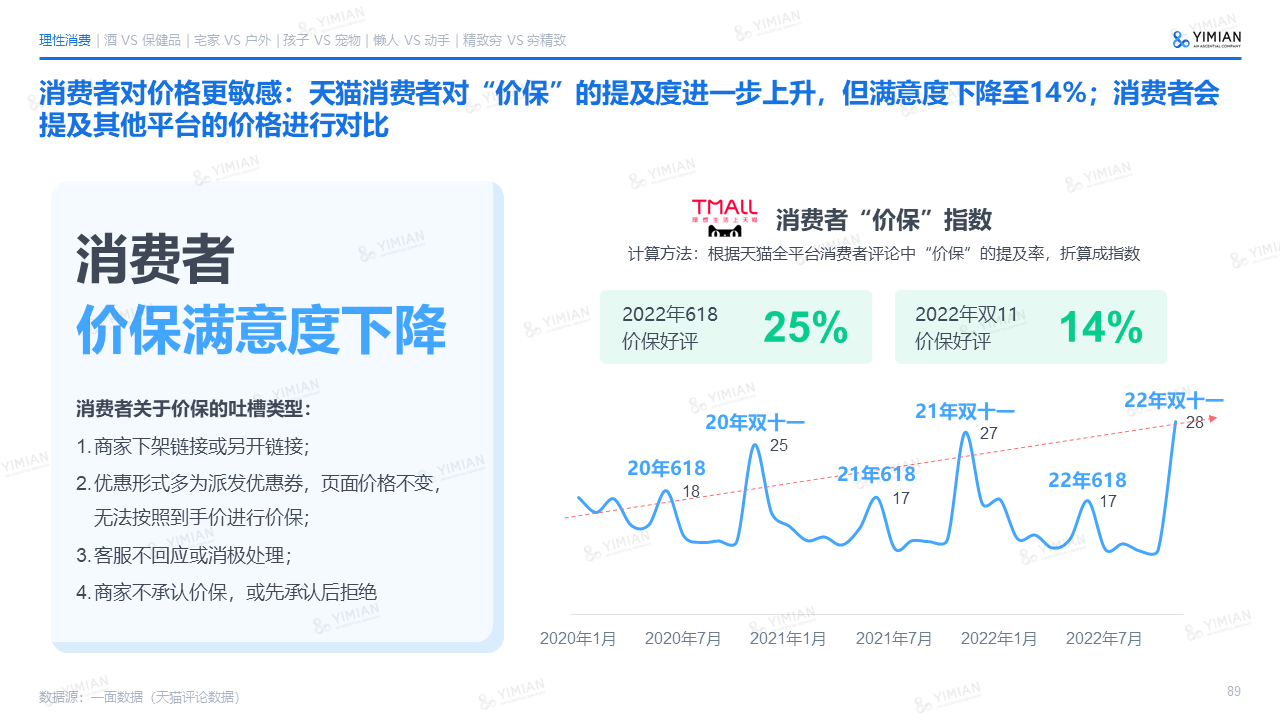This screenshot has height=720, width=1280.
Task: Select the 精致穷 VS 穷精致 navigation item
Action: pyautogui.click(x=514, y=41)
